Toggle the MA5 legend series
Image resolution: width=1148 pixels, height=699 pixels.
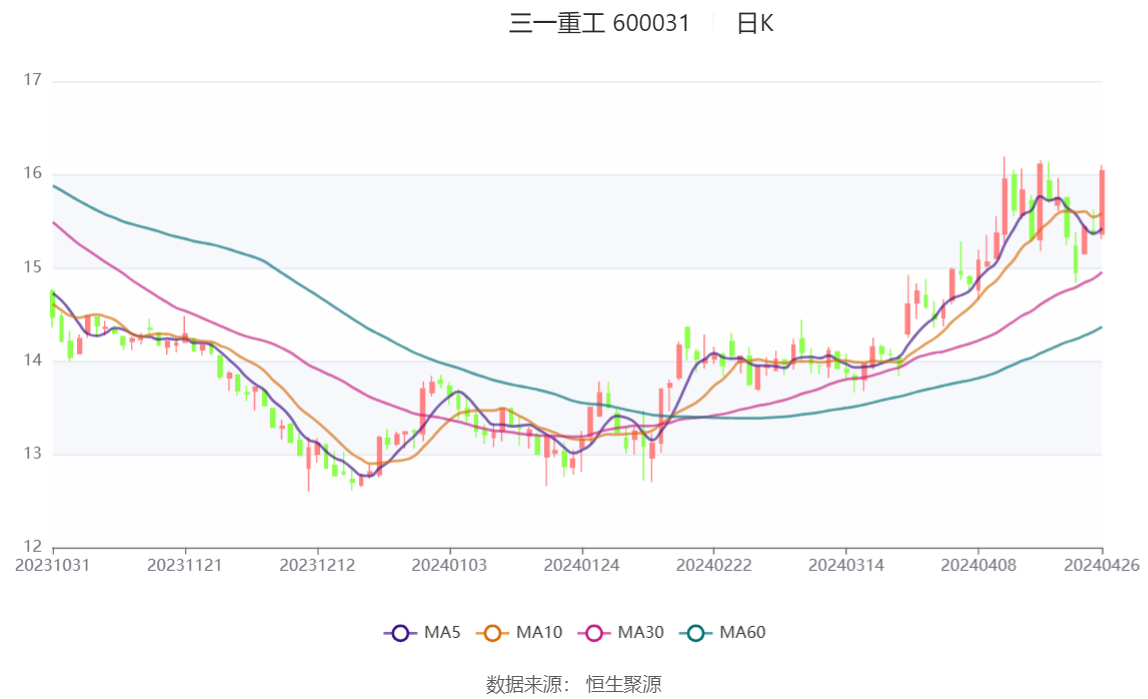(x=422, y=632)
